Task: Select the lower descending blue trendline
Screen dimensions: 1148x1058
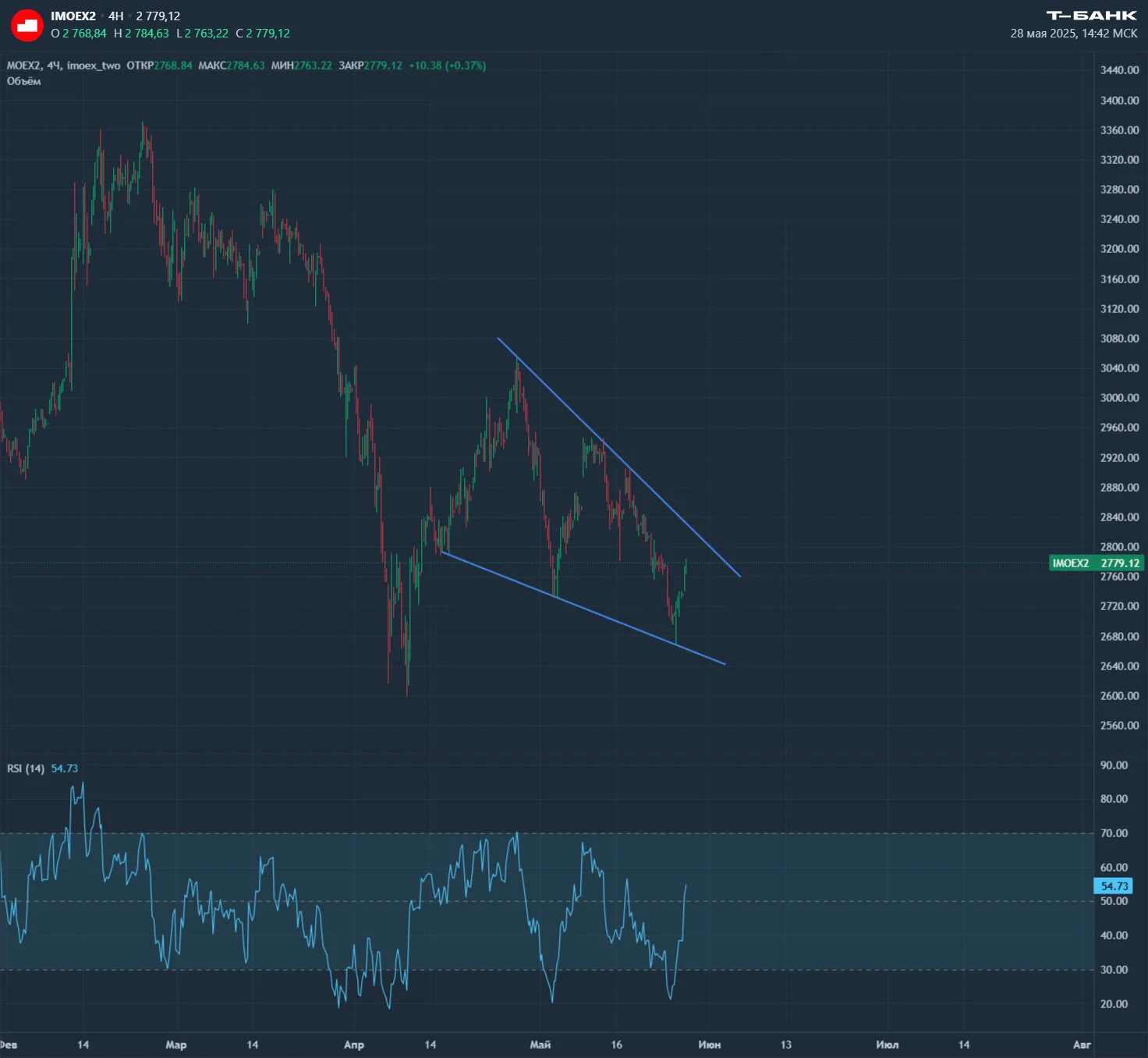Action: (583, 609)
